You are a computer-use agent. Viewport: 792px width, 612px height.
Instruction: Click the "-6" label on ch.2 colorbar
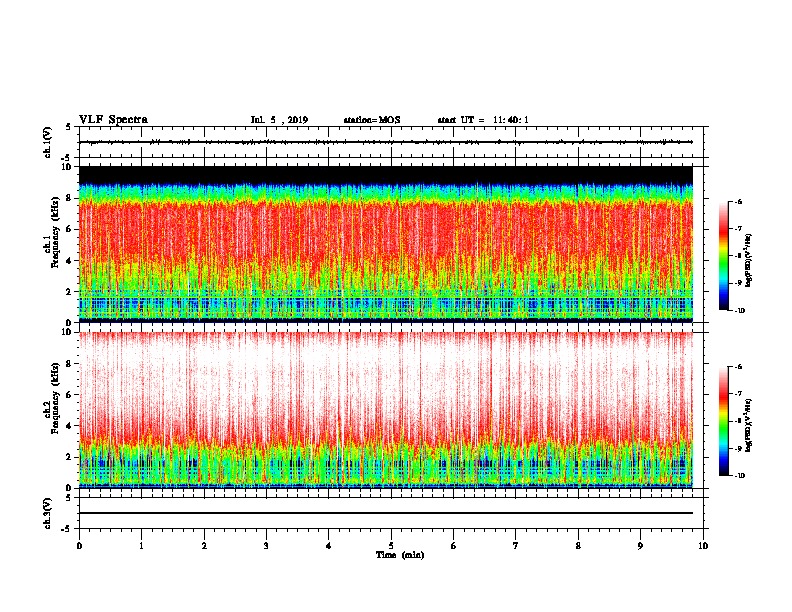tap(739, 367)
